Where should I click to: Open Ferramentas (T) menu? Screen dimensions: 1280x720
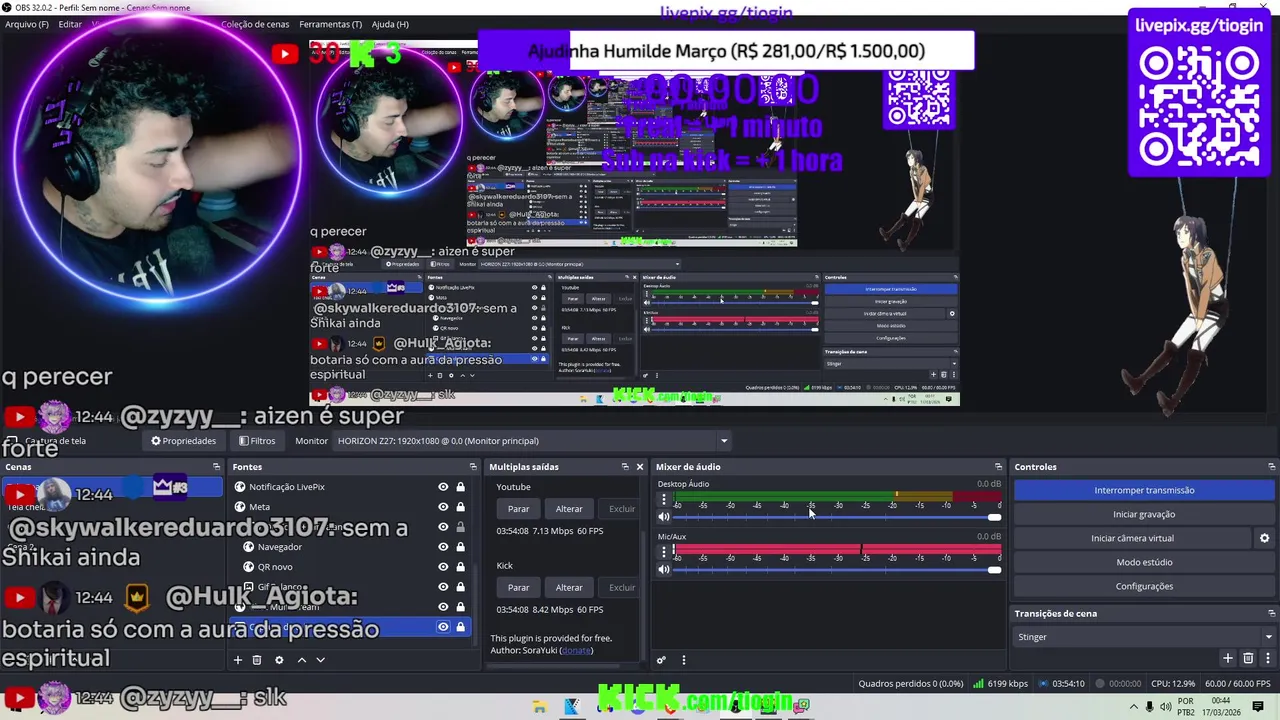330,24
